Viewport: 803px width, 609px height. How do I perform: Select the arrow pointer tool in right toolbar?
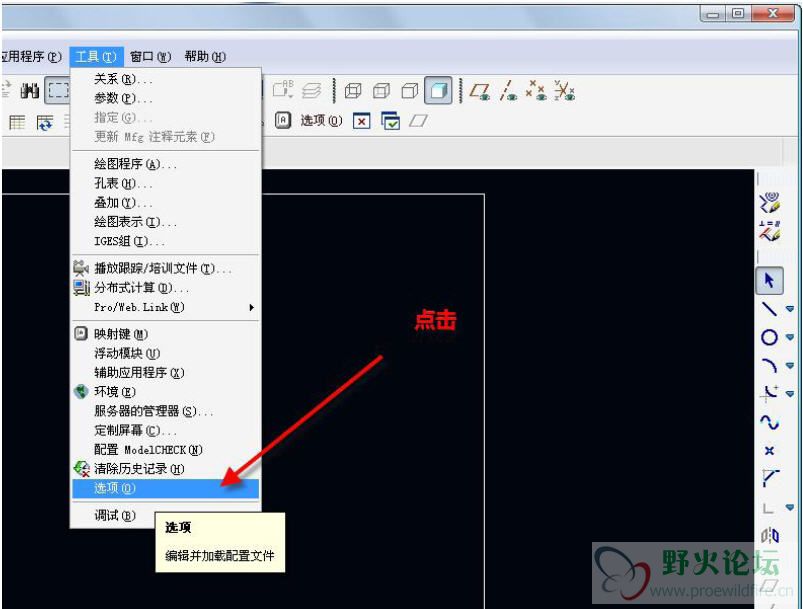tap(768, 281)
